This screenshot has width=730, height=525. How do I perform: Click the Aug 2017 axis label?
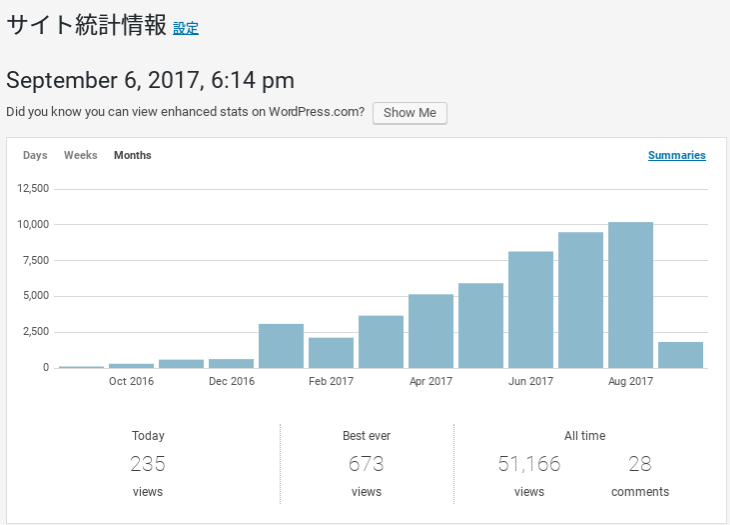tap(630, 381)
